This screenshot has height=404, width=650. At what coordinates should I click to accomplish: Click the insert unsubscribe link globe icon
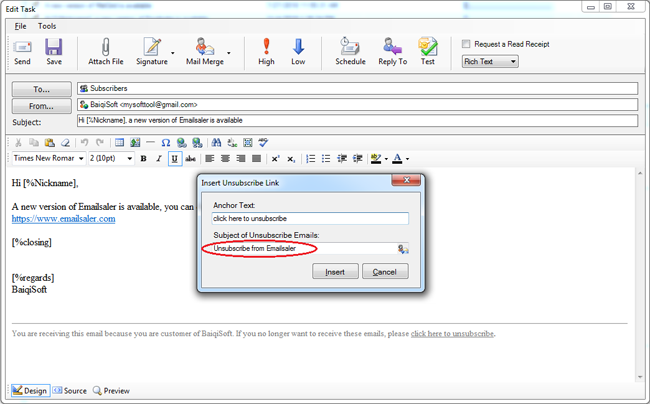(x=197, y=143)
